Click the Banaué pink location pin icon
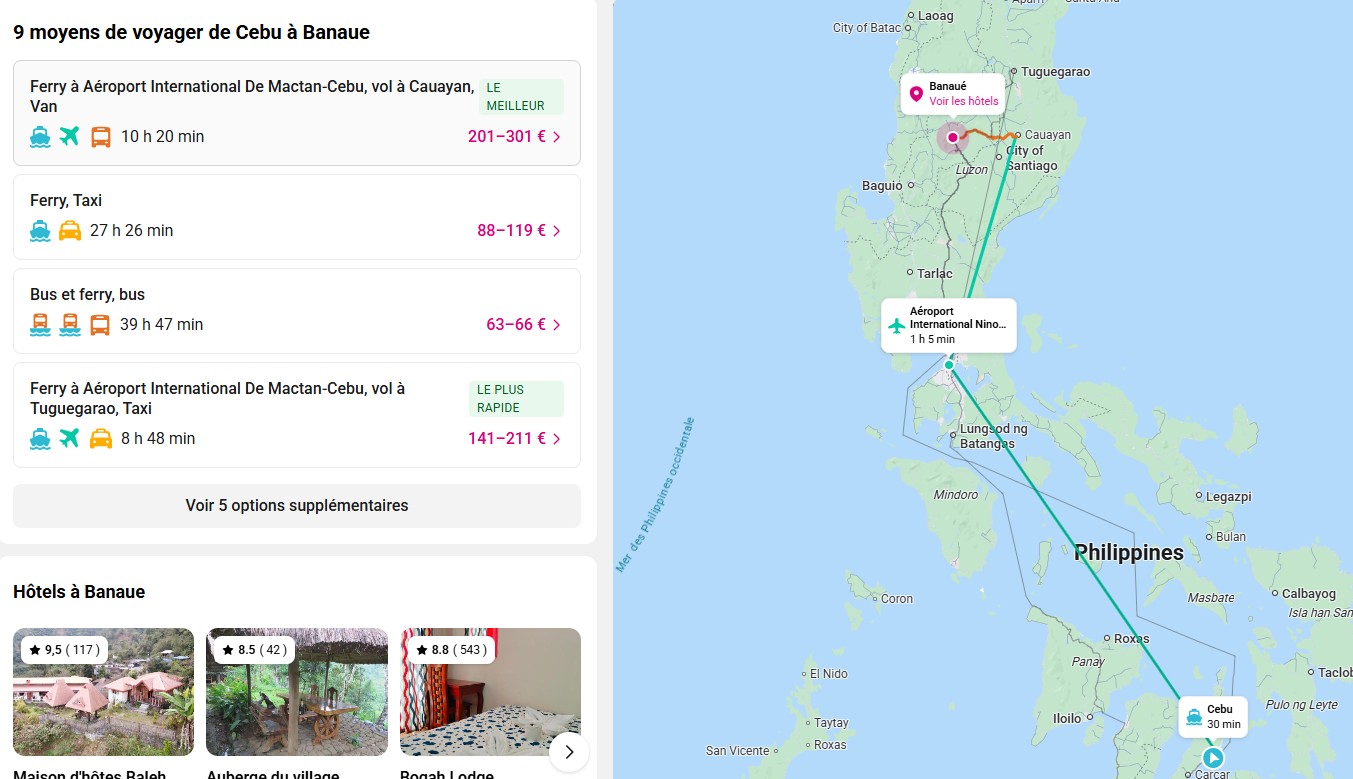Image resolution: width=1353 pixels, height=779 pixels. [915, 94]
